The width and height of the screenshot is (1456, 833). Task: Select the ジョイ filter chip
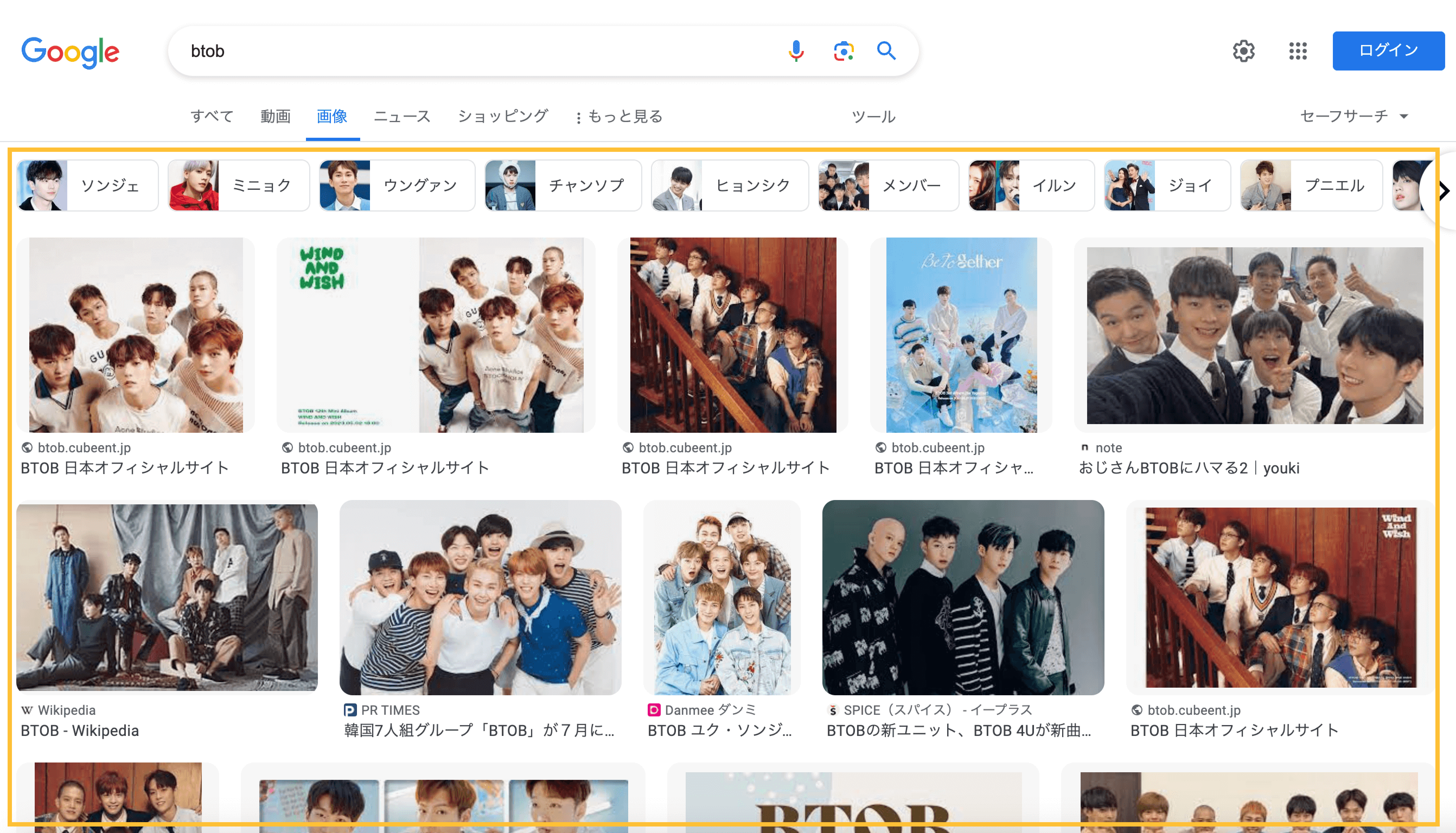(1167, 185)
